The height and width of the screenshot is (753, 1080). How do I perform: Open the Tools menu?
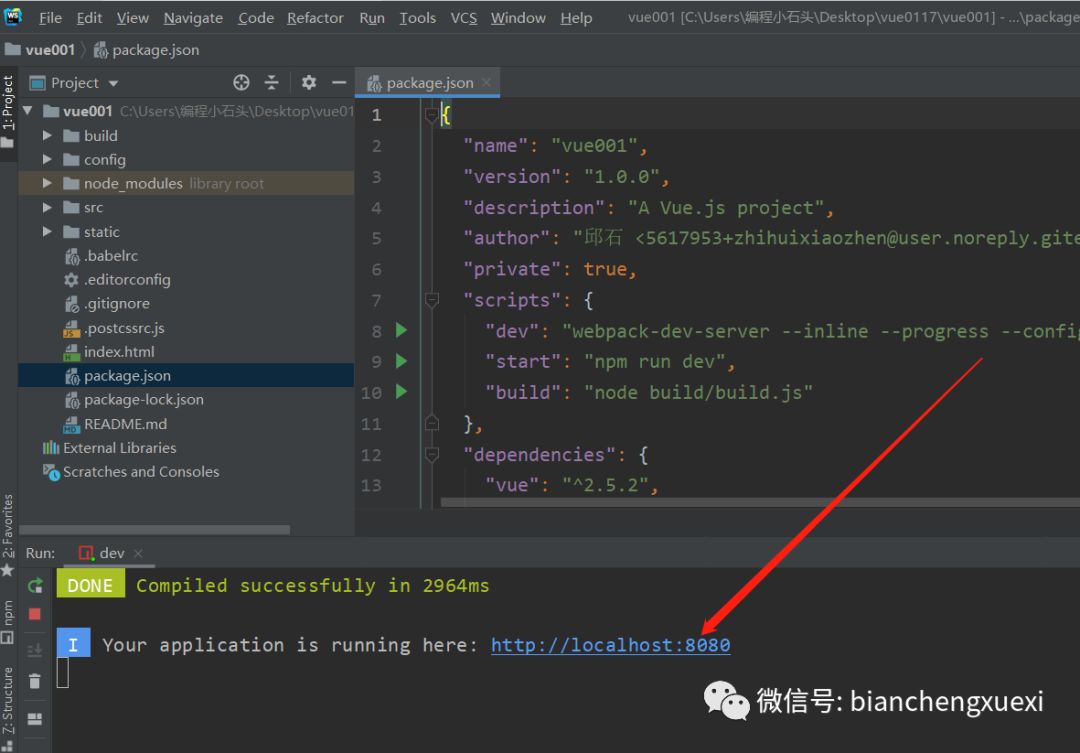pos(417,17)
